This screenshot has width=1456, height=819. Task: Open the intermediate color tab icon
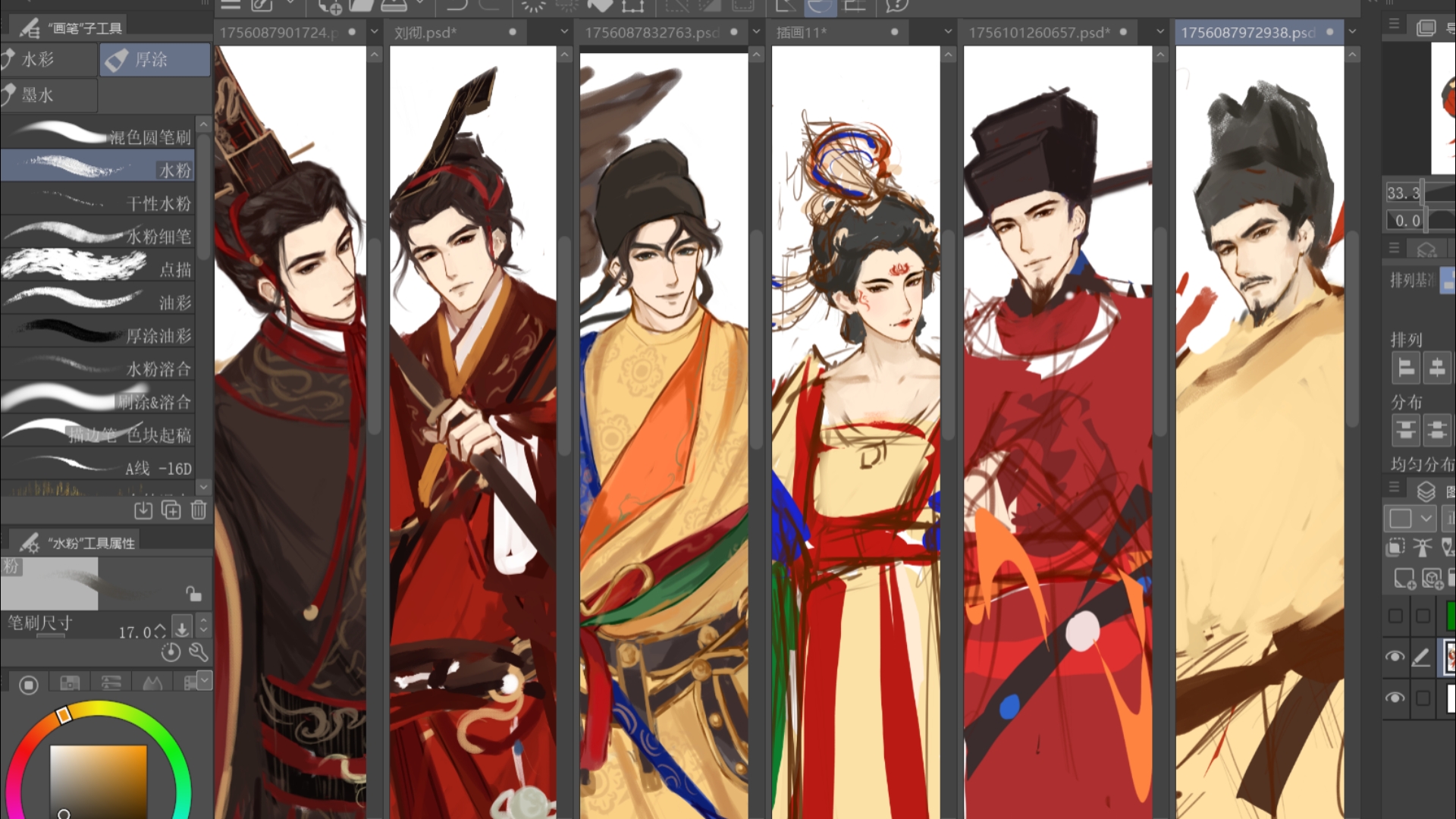(152, 683)
